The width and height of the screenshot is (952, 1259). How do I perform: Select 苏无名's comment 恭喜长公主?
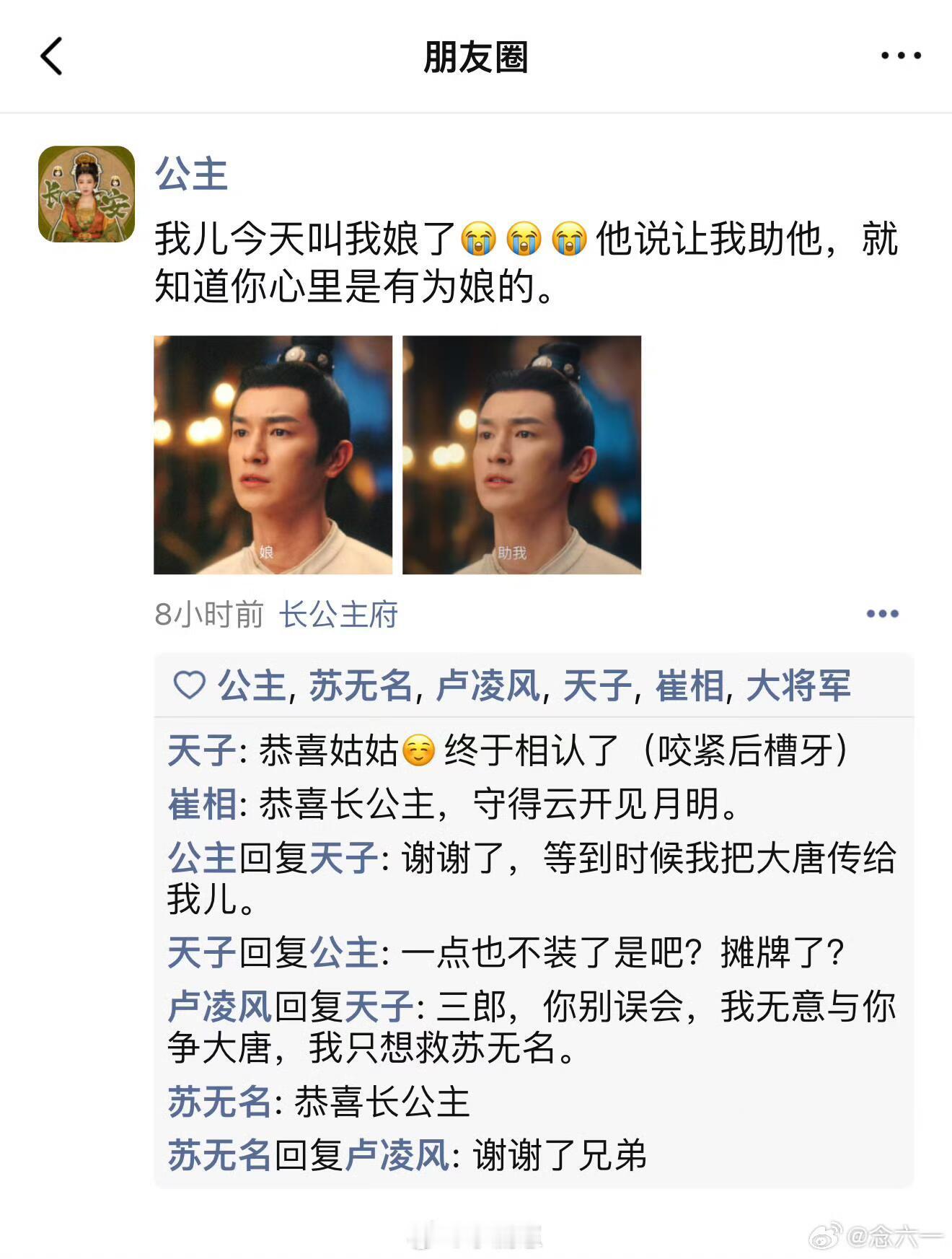tap(319, 1102)
